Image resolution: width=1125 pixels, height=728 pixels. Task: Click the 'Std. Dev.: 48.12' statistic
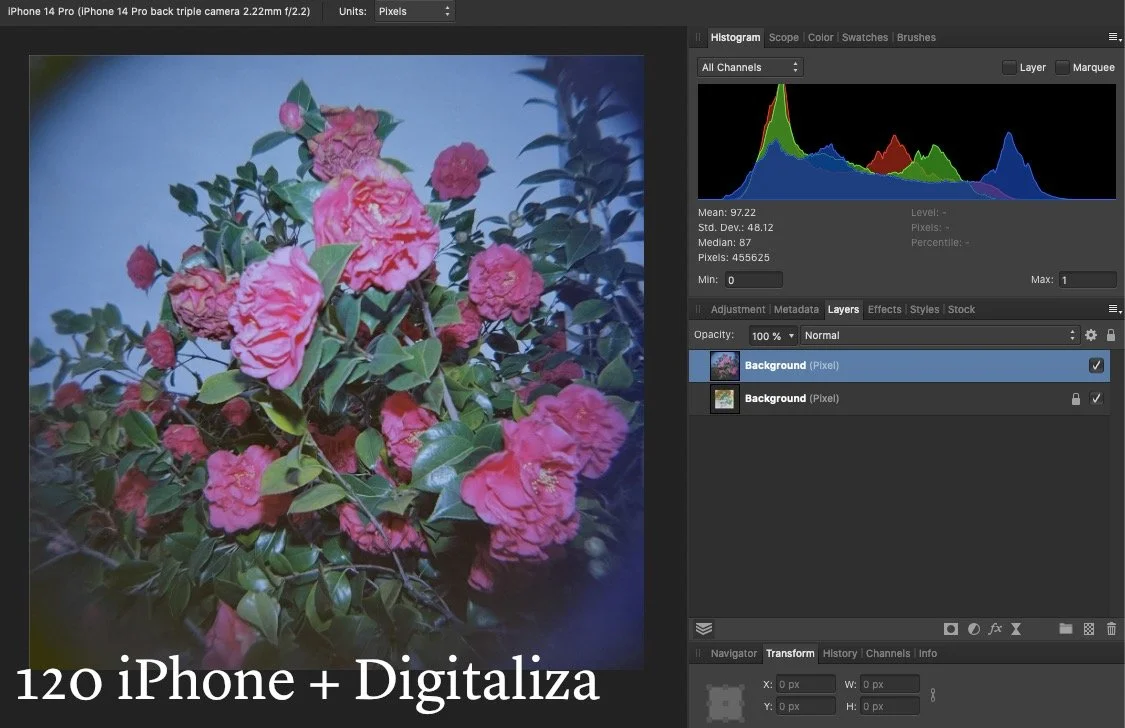pyautogui.click(x=735, y=227)
